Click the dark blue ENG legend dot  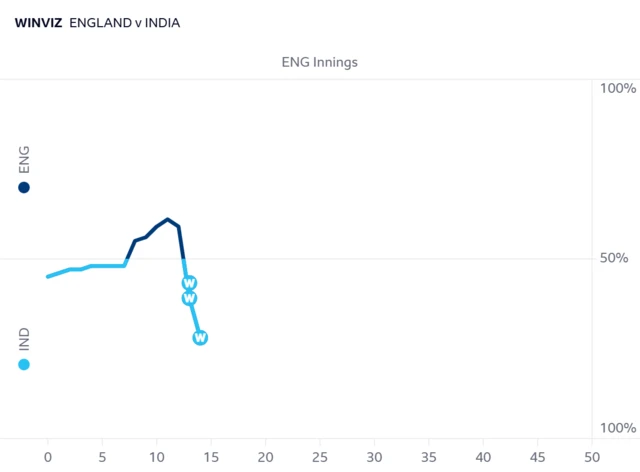coord(24,187)
